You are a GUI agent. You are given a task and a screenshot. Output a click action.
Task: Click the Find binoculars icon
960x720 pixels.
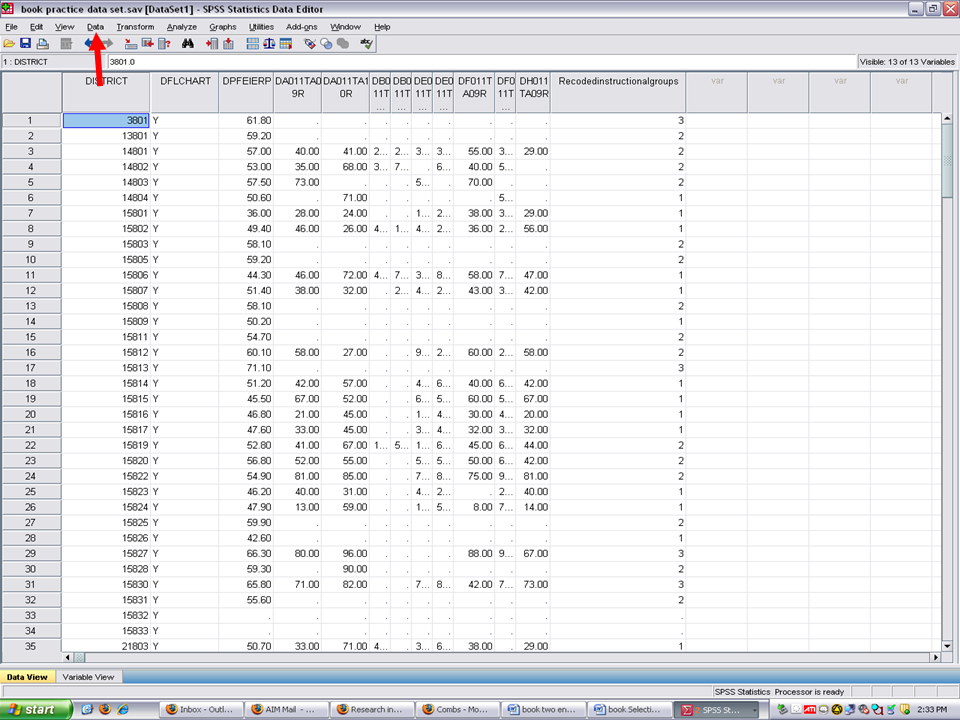tap(187, 44)
